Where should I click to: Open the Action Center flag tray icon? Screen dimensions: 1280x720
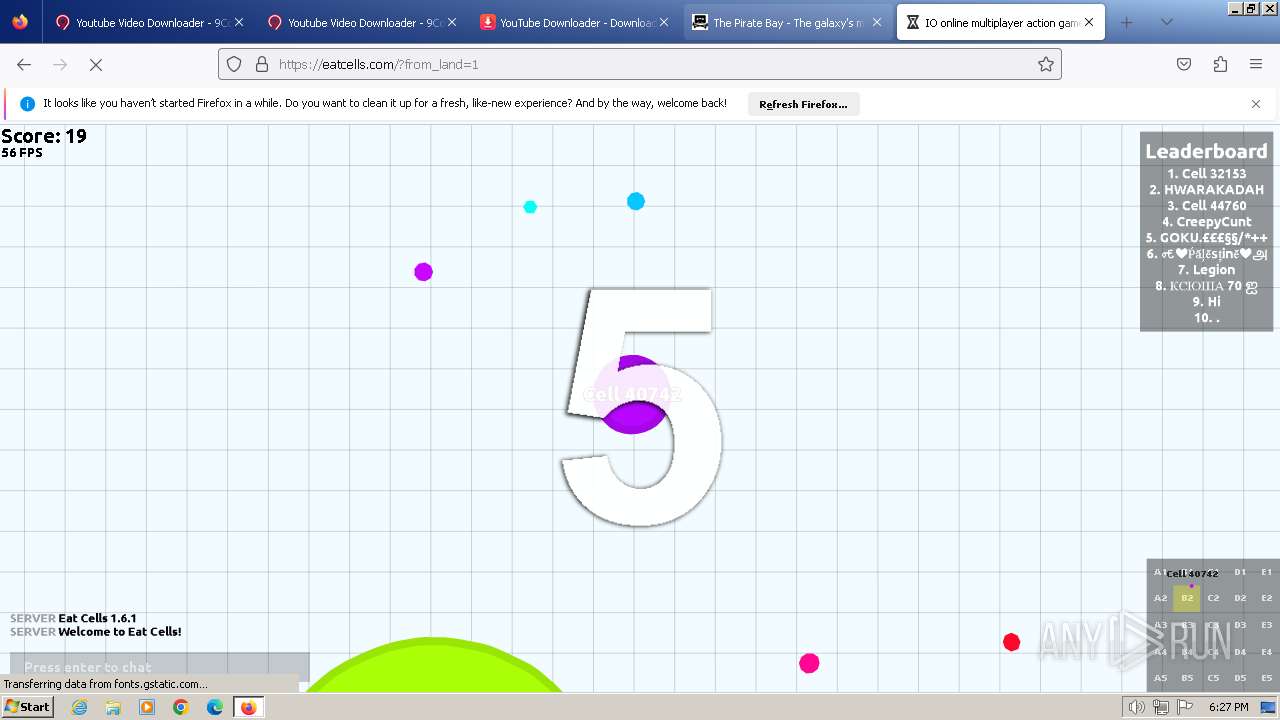pyautogui.click(x=1185, y=707)
